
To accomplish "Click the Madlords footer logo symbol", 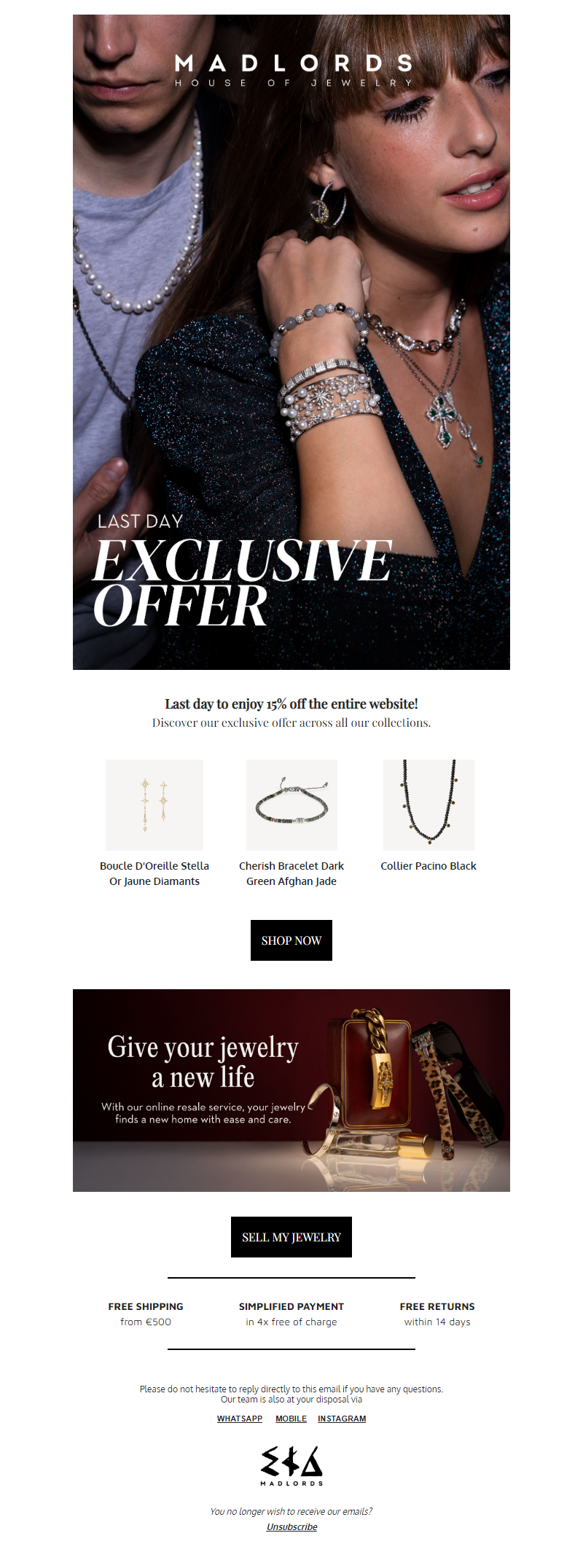I will 291,1466.
